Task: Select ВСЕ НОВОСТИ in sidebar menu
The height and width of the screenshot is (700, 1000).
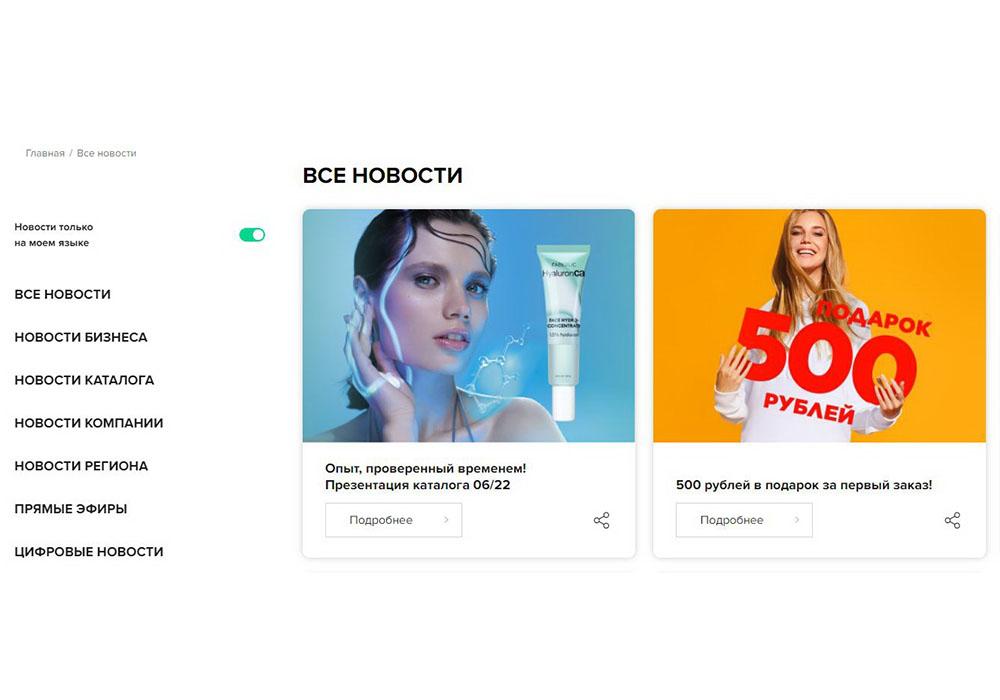Action: pyautogui.click(x=62, y=295)
